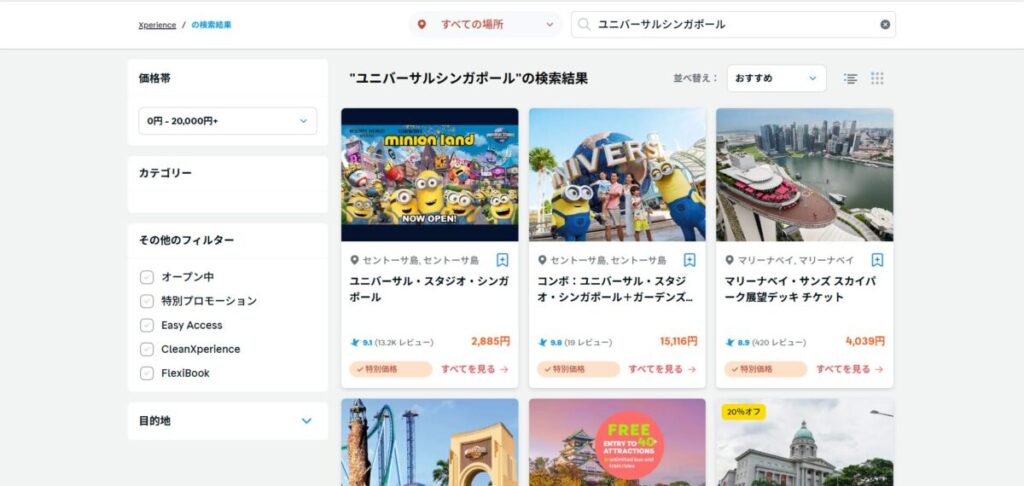Click the 15,116円 price
Image resolution: width=1024 pixels, height=486 pixels.
tap(679, 341)
